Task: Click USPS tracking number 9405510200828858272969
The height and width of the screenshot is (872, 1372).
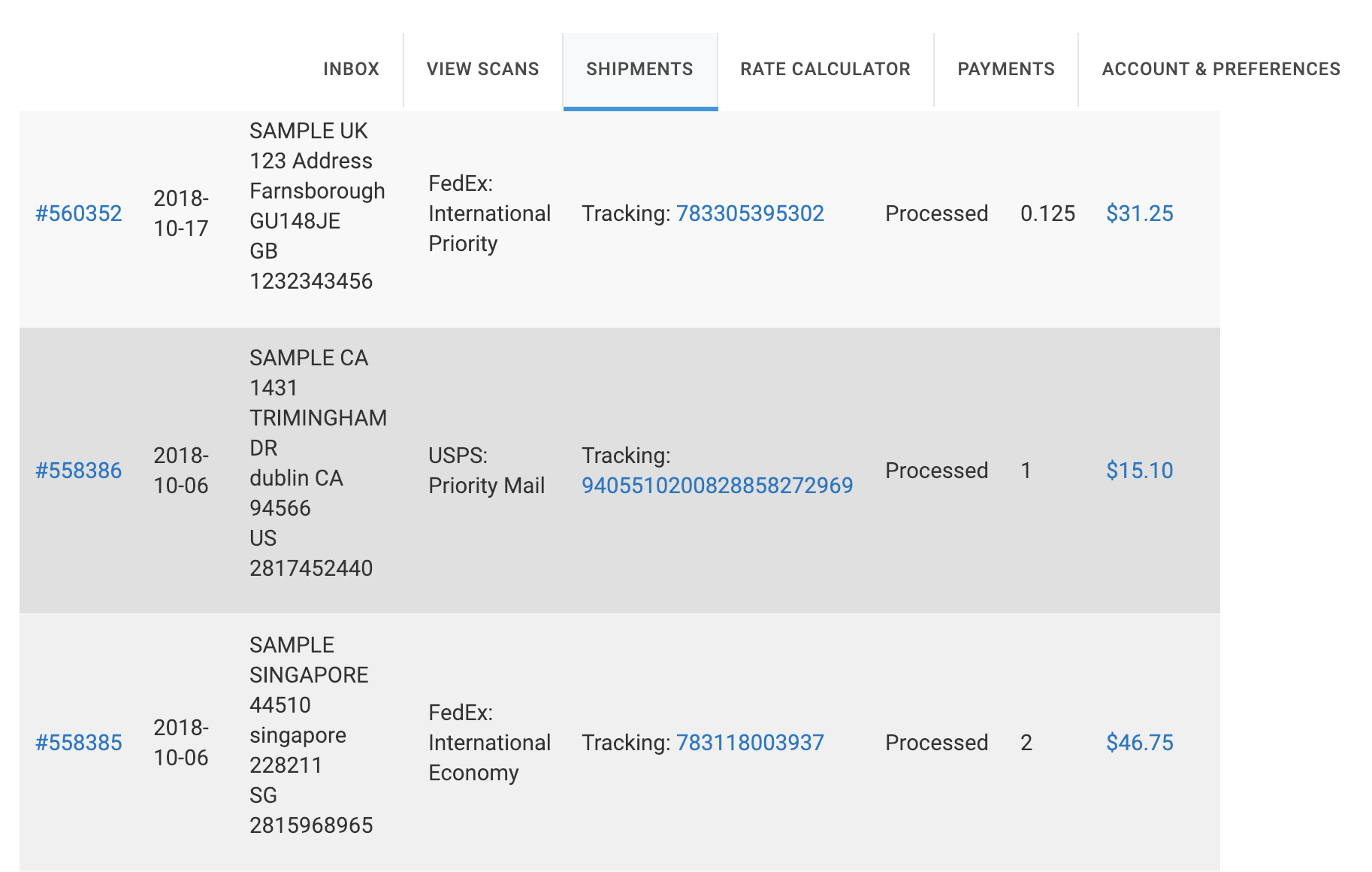Action: click(717, 486)
